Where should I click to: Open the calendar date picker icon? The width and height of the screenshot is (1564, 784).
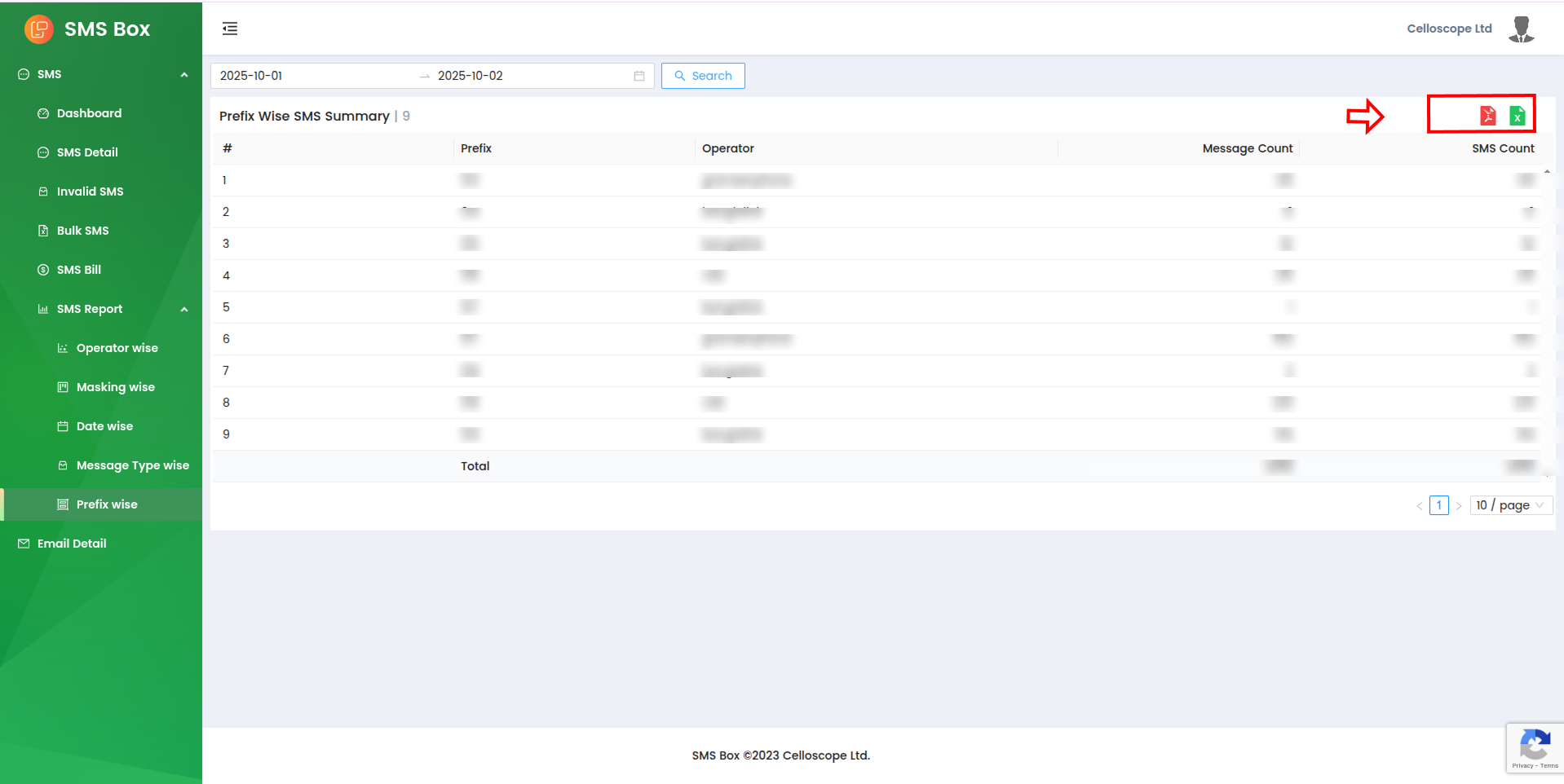639,76
